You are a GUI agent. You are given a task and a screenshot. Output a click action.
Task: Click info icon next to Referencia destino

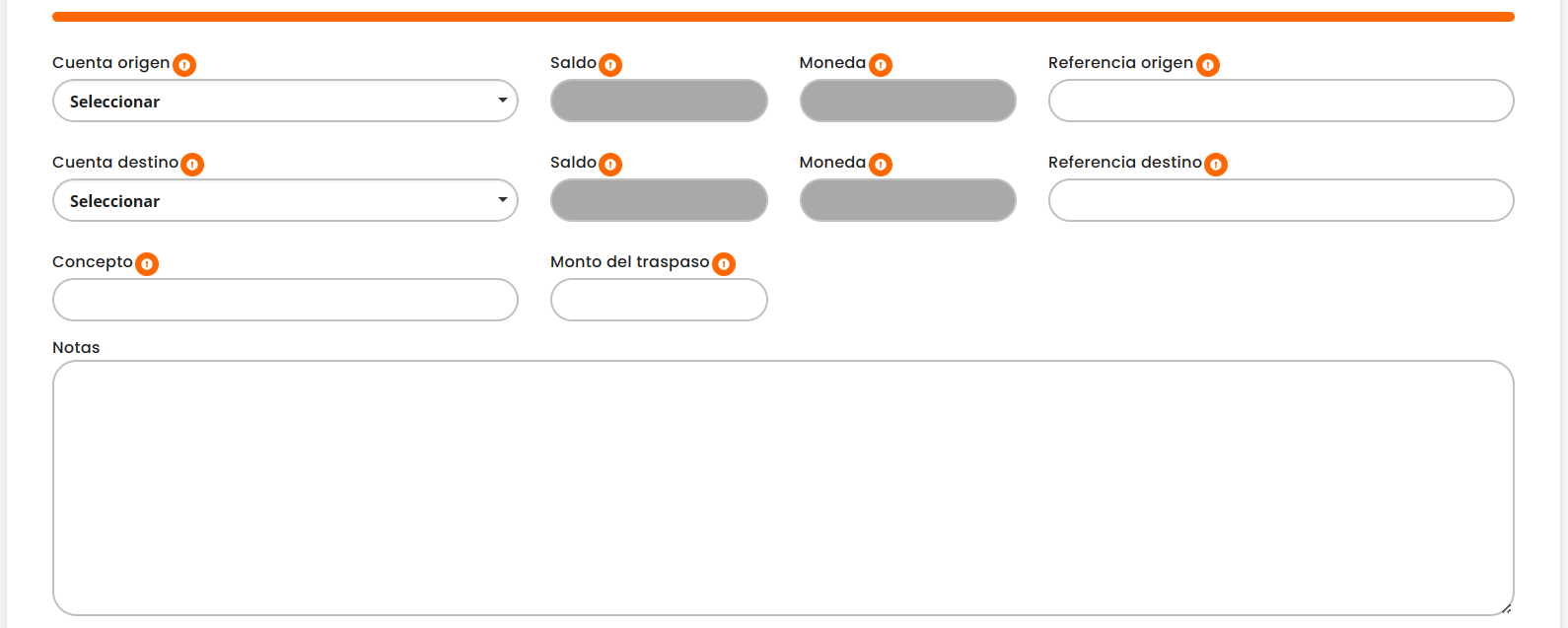tap(1216, 165)
